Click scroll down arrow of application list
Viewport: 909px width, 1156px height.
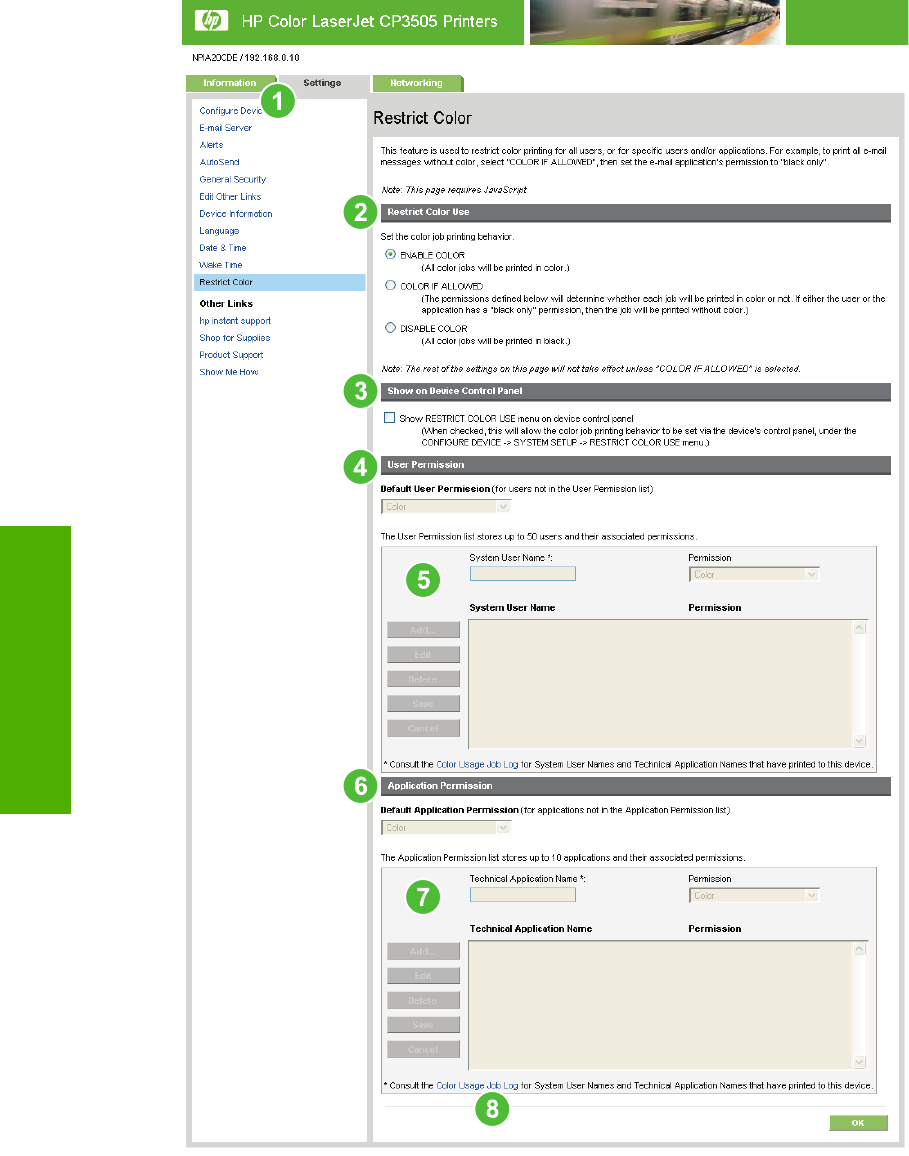(860, 1062)
